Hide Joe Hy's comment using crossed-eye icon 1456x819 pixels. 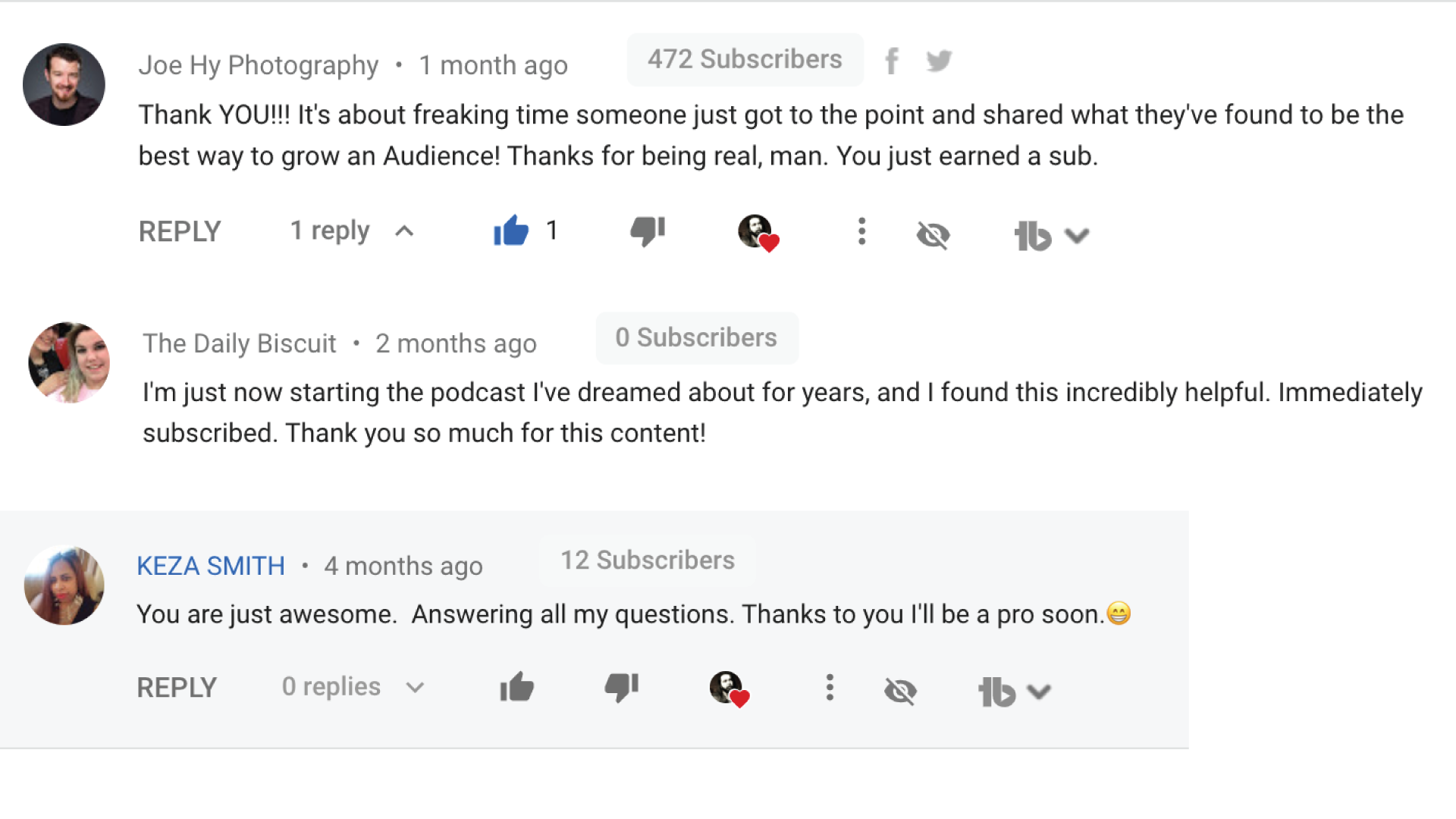click(x=933, y=235)
